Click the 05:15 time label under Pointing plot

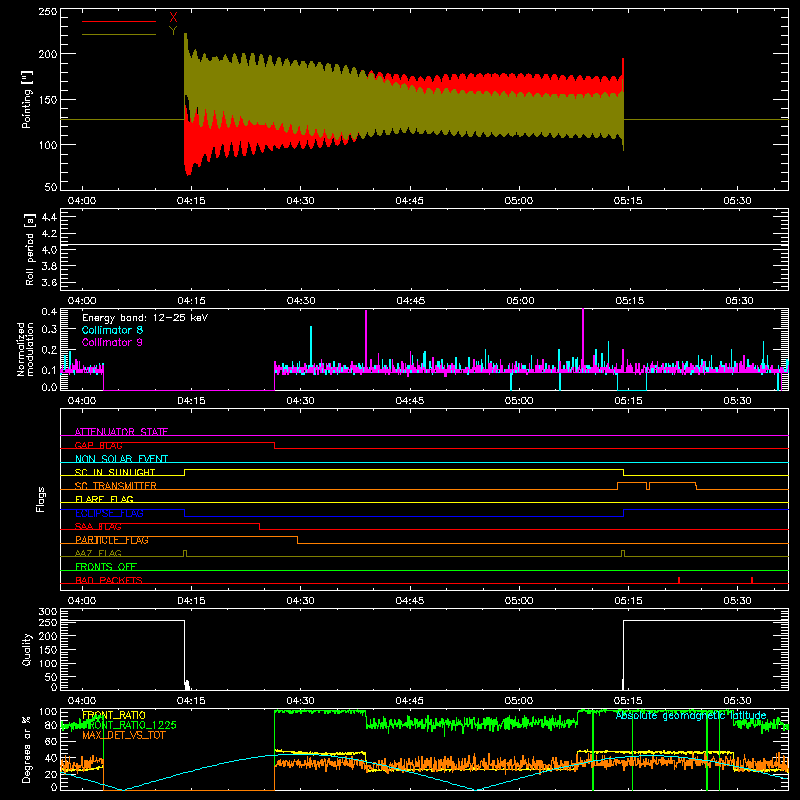point(628,201)
